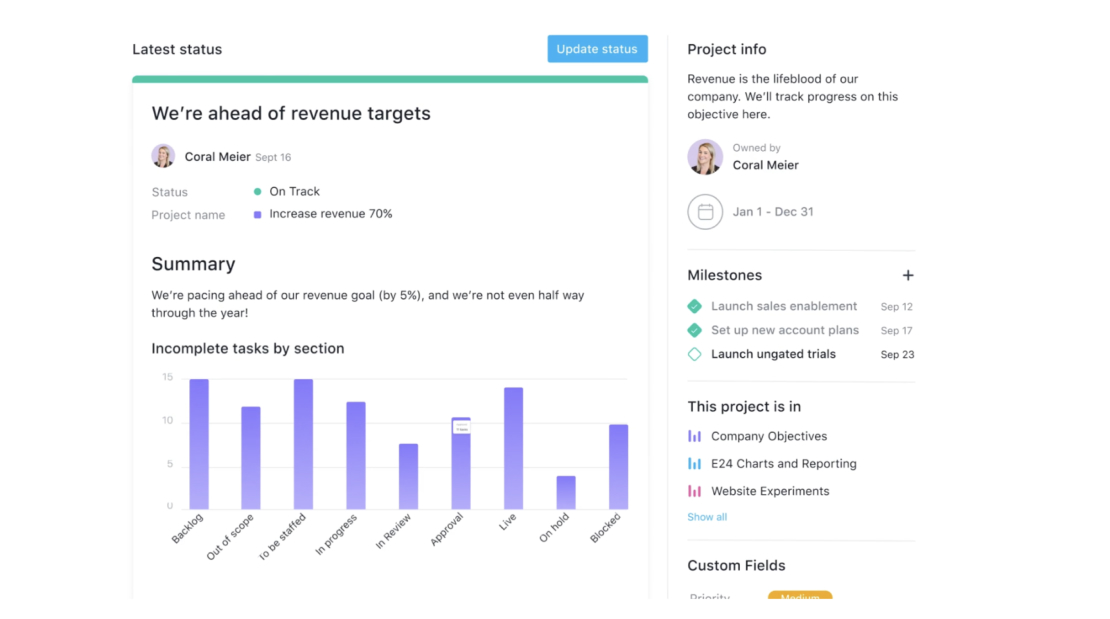
Task: Click the project description text under Project info
Action: point(792,96)
